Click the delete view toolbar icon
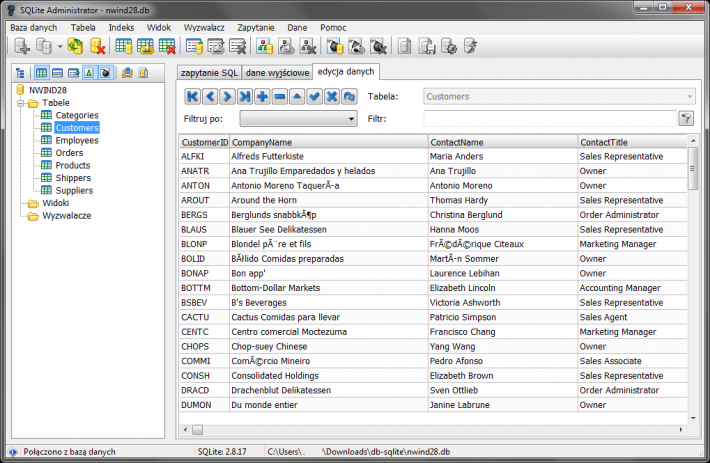Image resolution: width=710 pixels, height=463 pixels. pos(308,46)
